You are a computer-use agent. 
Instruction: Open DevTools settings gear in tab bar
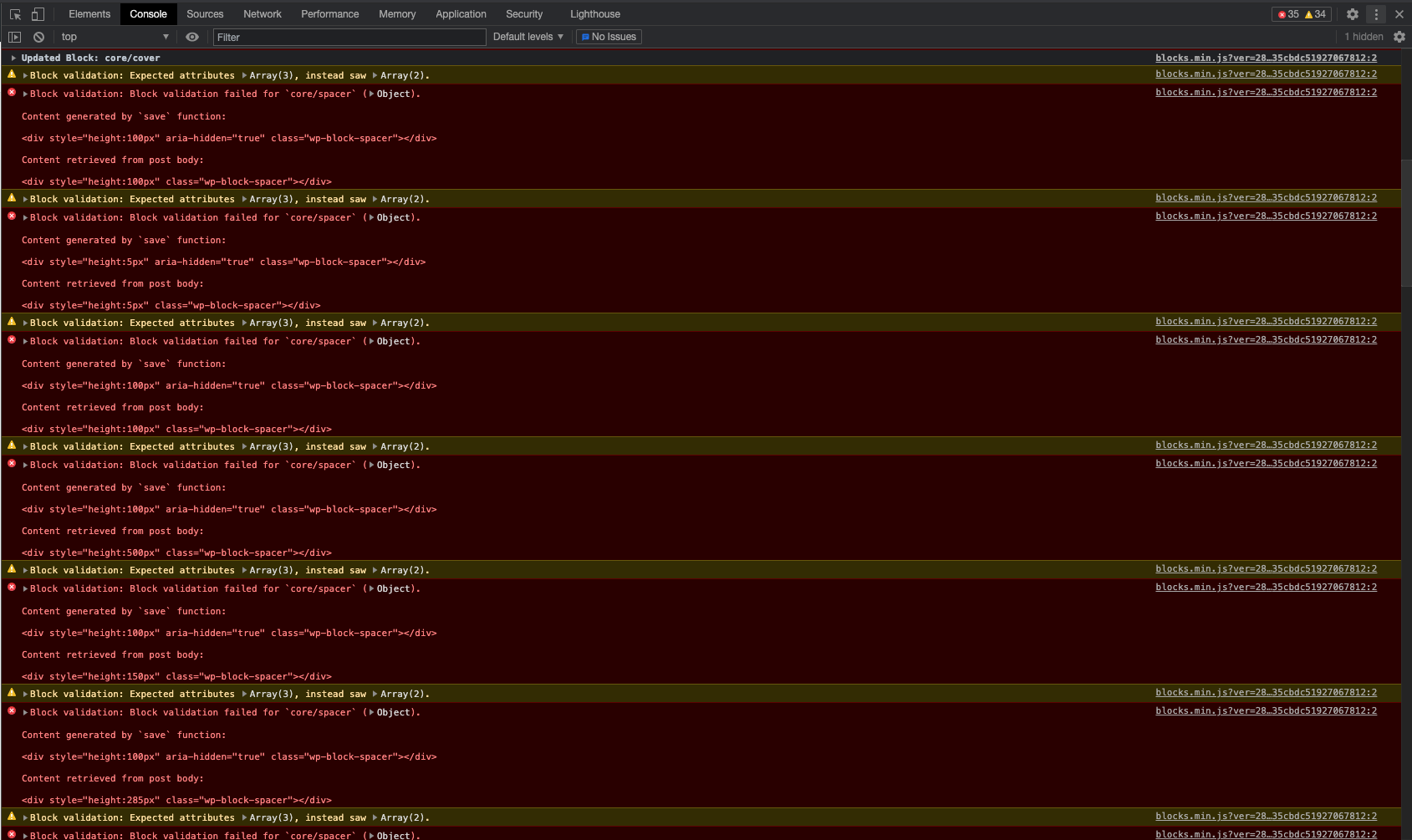click(x=1353, y=14)
